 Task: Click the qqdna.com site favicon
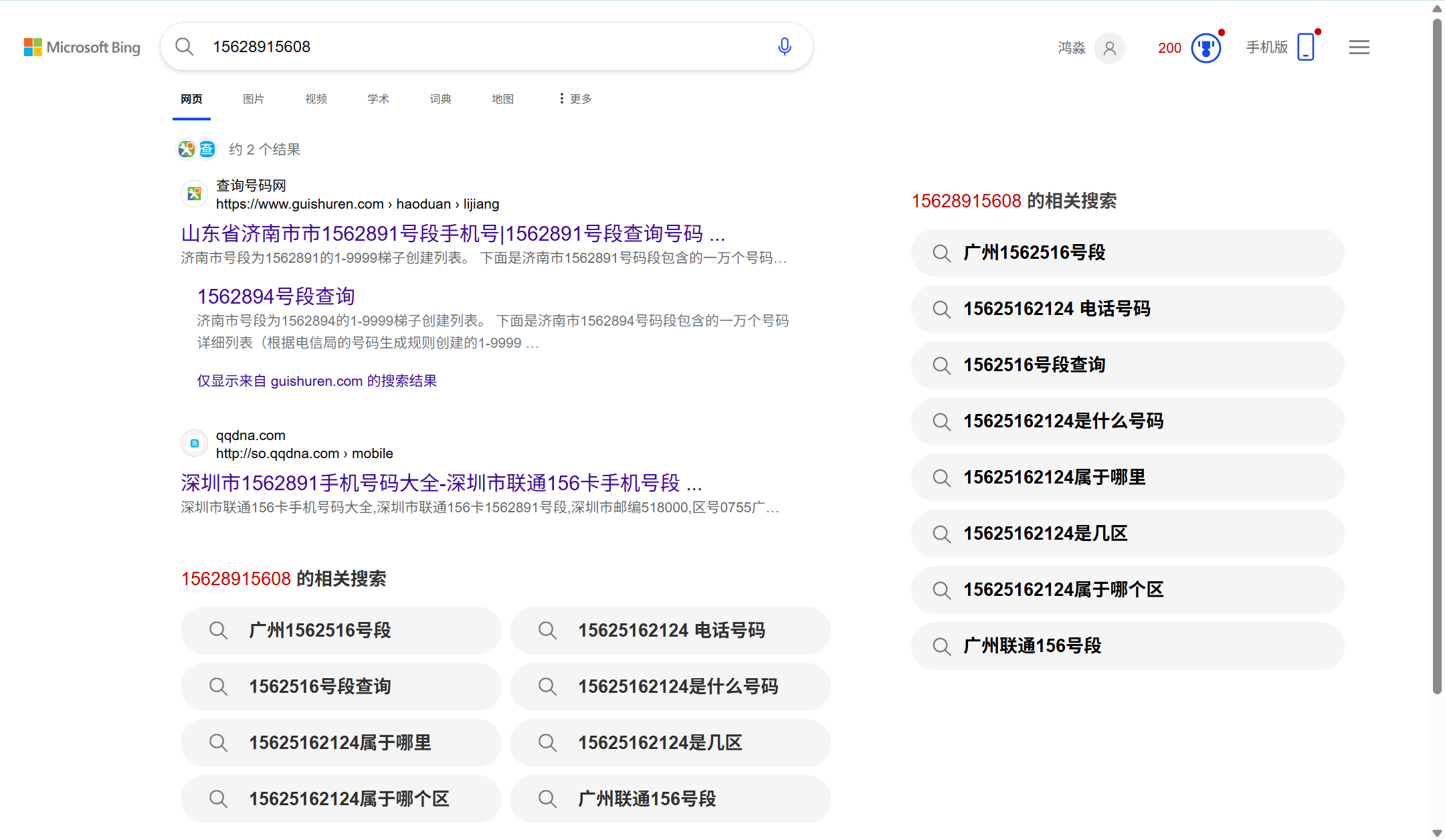coord(195,443)
